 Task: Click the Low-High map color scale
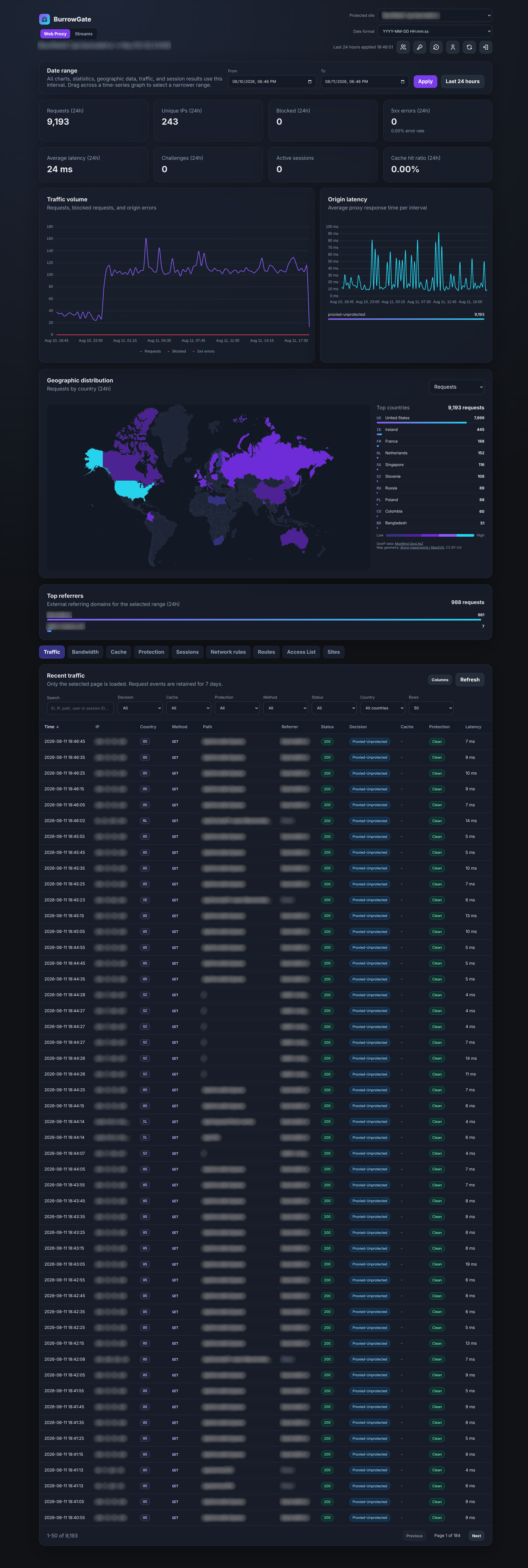click(x=430, y=535)
